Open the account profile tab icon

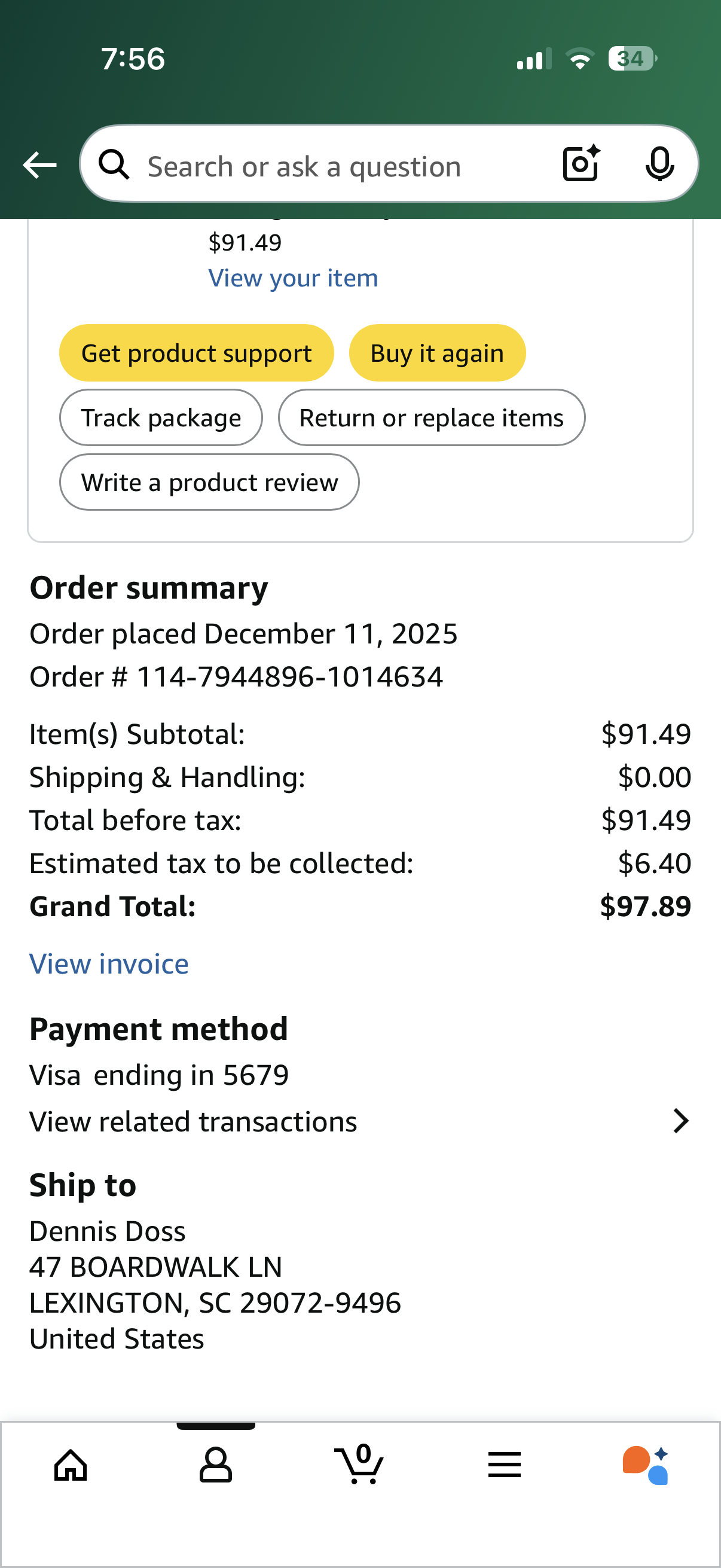(x=215, y=1465)
